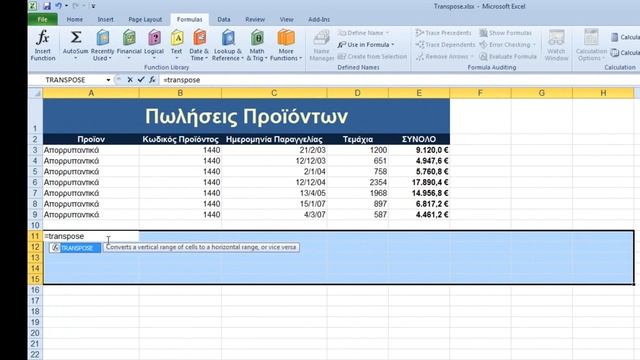Open the Error Checking dropdown

click(x=534, y=44)
